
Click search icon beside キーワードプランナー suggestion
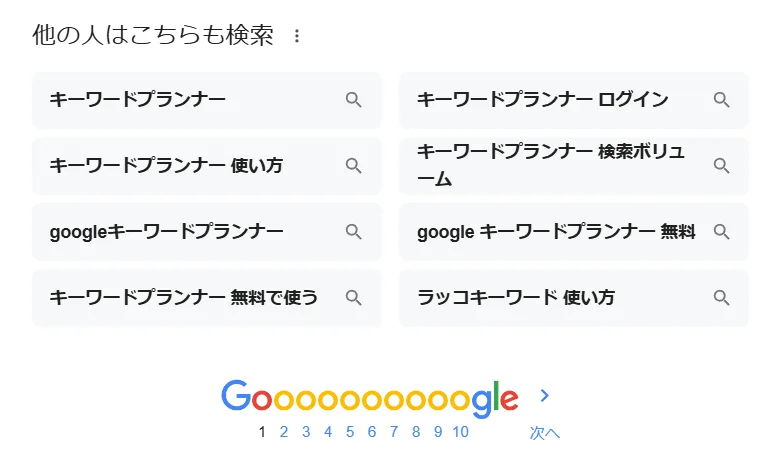coord(353,100)
